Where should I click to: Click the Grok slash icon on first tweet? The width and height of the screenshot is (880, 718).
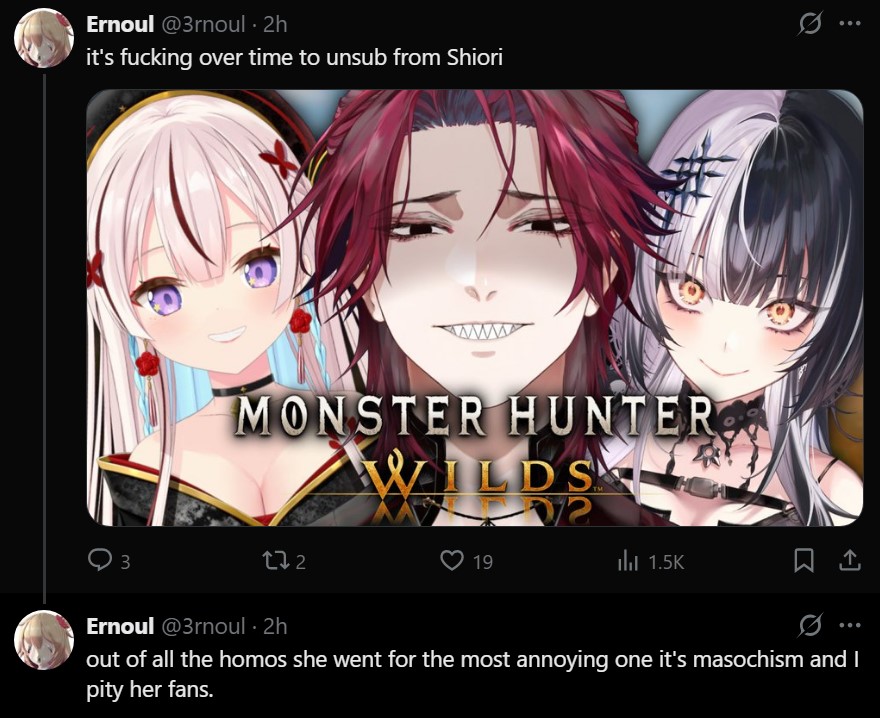click(810, 24)
